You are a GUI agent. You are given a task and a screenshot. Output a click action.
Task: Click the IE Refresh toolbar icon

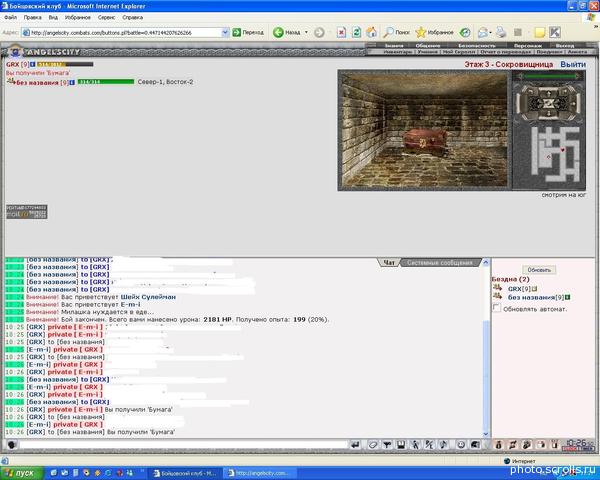click(356, 33)
